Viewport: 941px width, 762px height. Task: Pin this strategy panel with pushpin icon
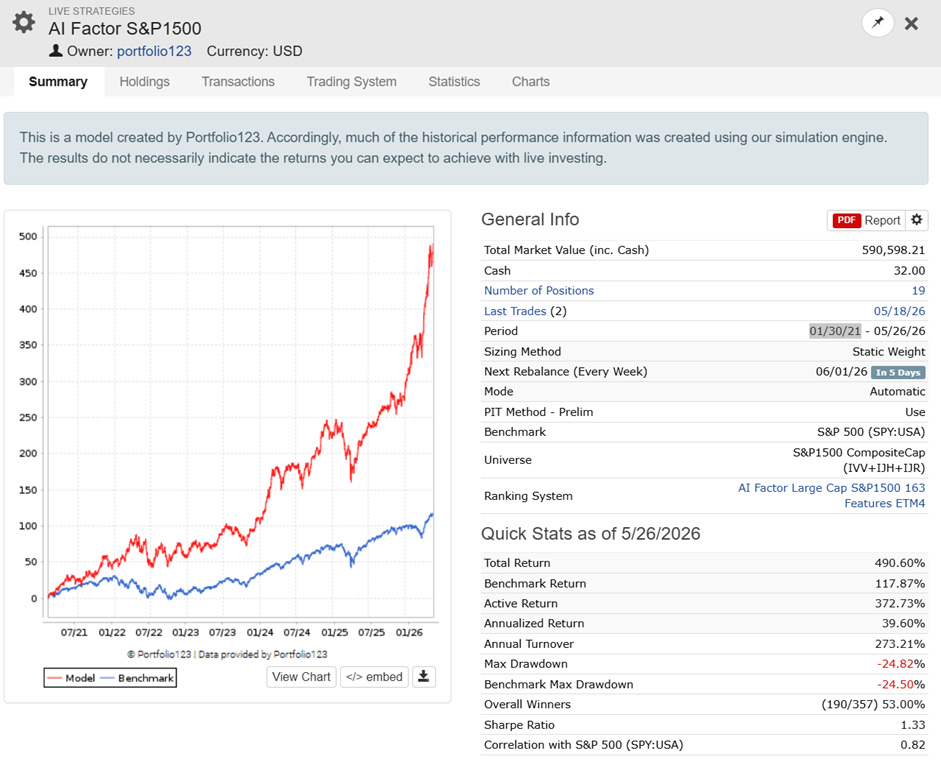pyautogui.click(x=878, y=23)
